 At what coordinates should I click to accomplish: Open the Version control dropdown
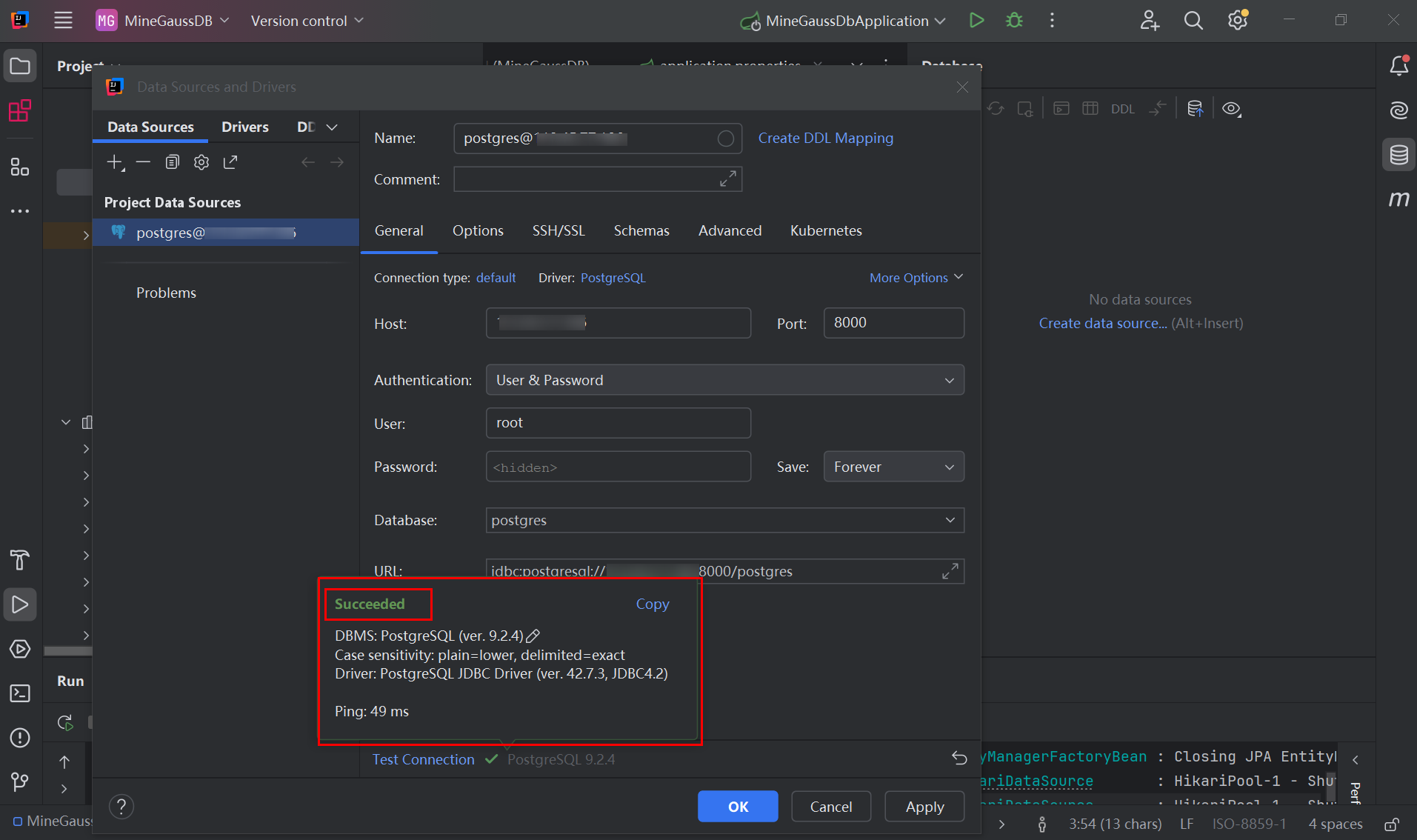[307, 21]
